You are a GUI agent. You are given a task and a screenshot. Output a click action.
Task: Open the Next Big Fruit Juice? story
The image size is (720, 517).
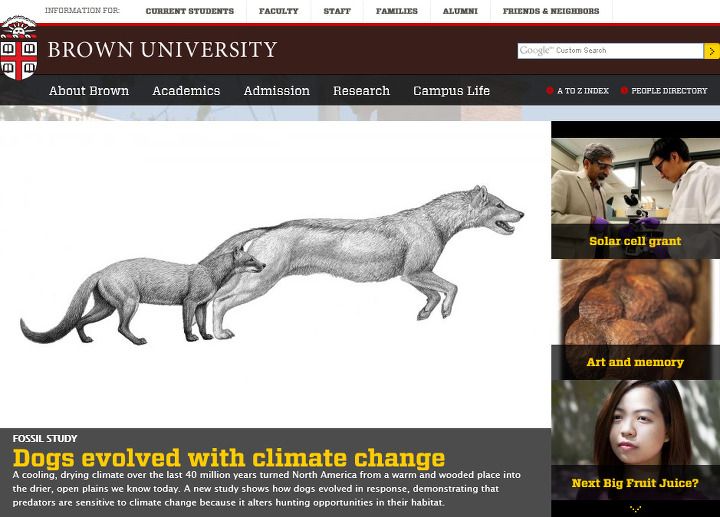tap(636, 440)
